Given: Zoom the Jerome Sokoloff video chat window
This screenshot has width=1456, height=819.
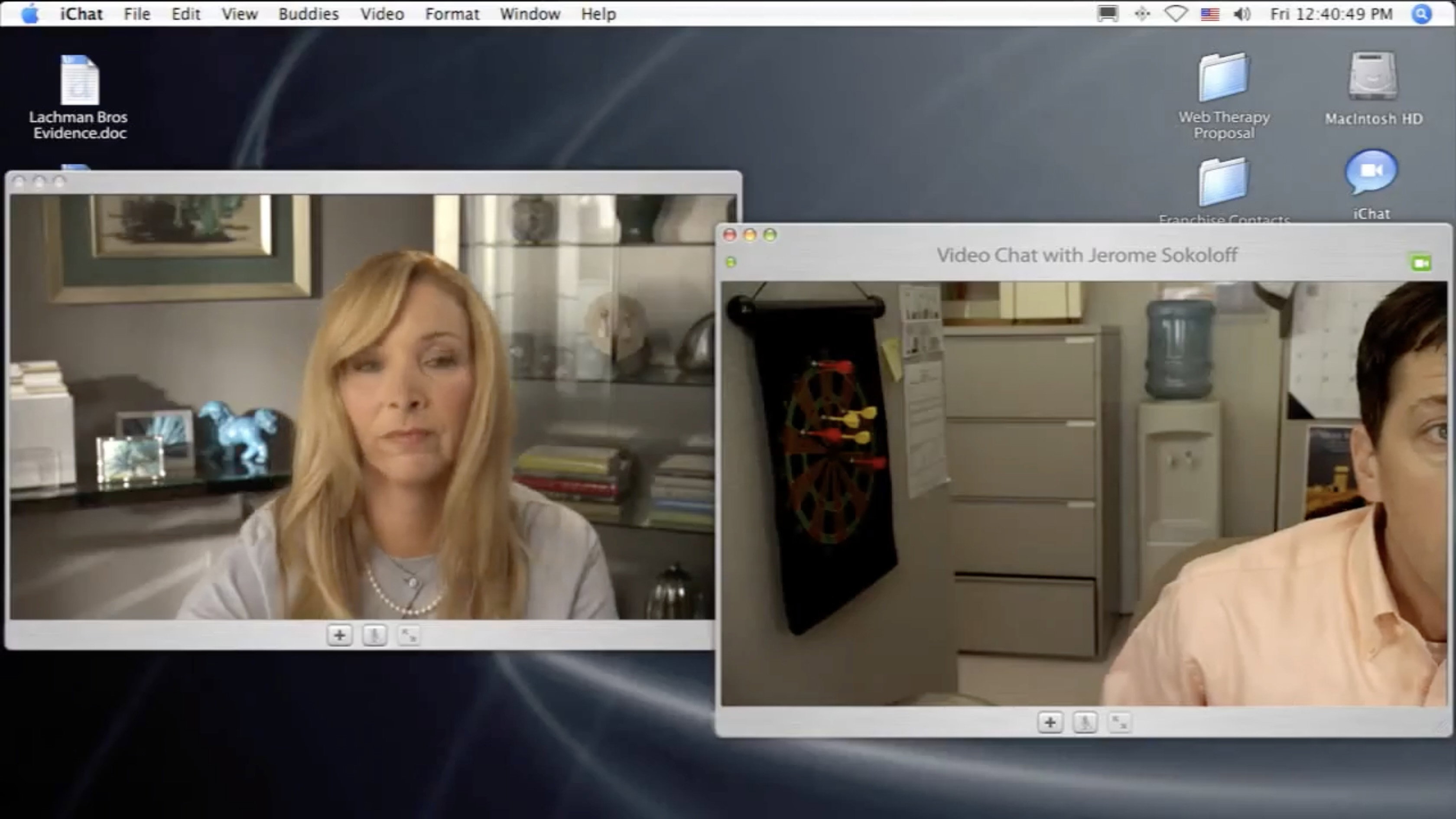Looking at the screenshot, I should coord(770,234).
